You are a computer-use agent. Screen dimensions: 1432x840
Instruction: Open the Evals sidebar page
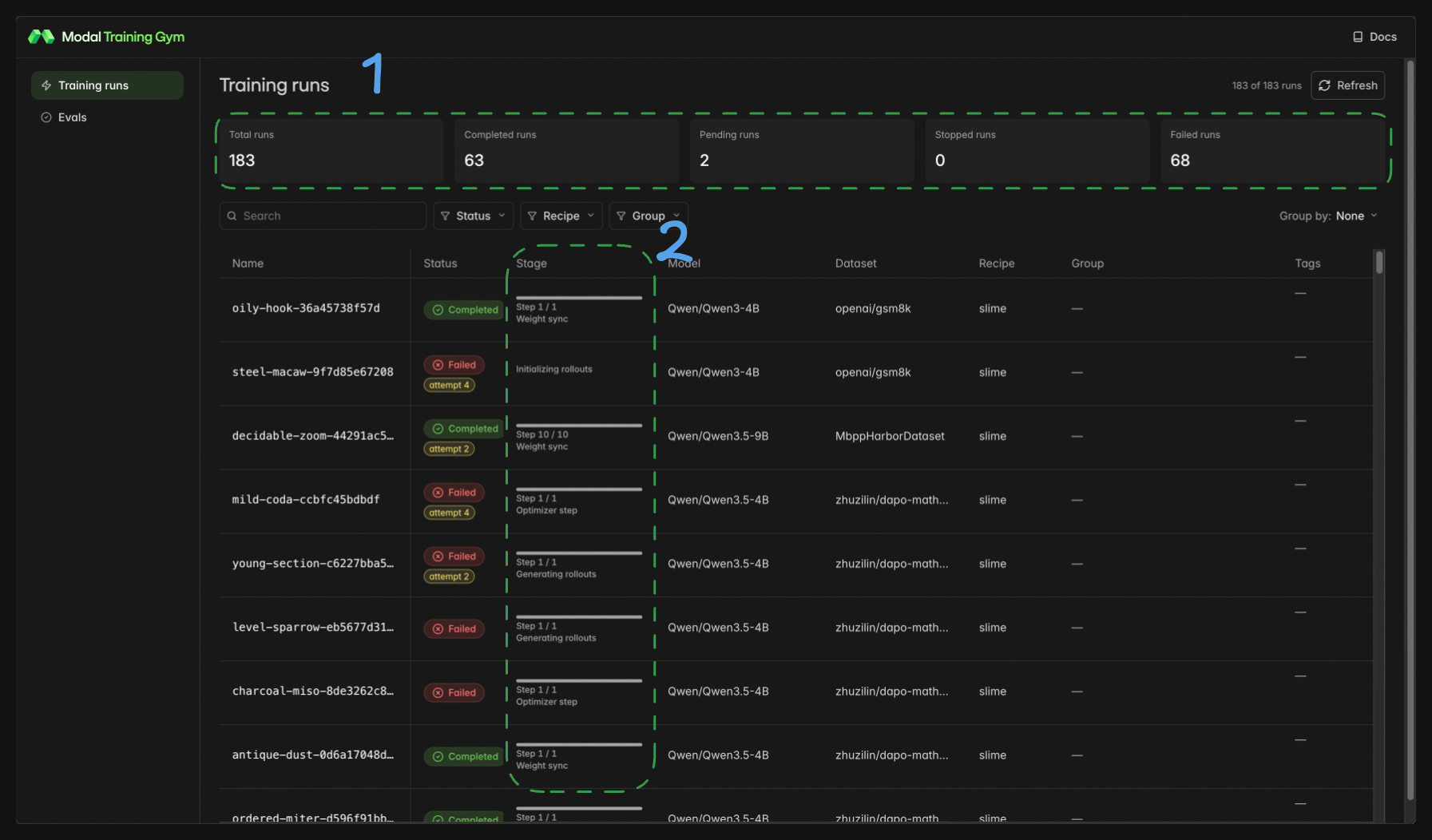pyautogui.click(x=107, y=117)
